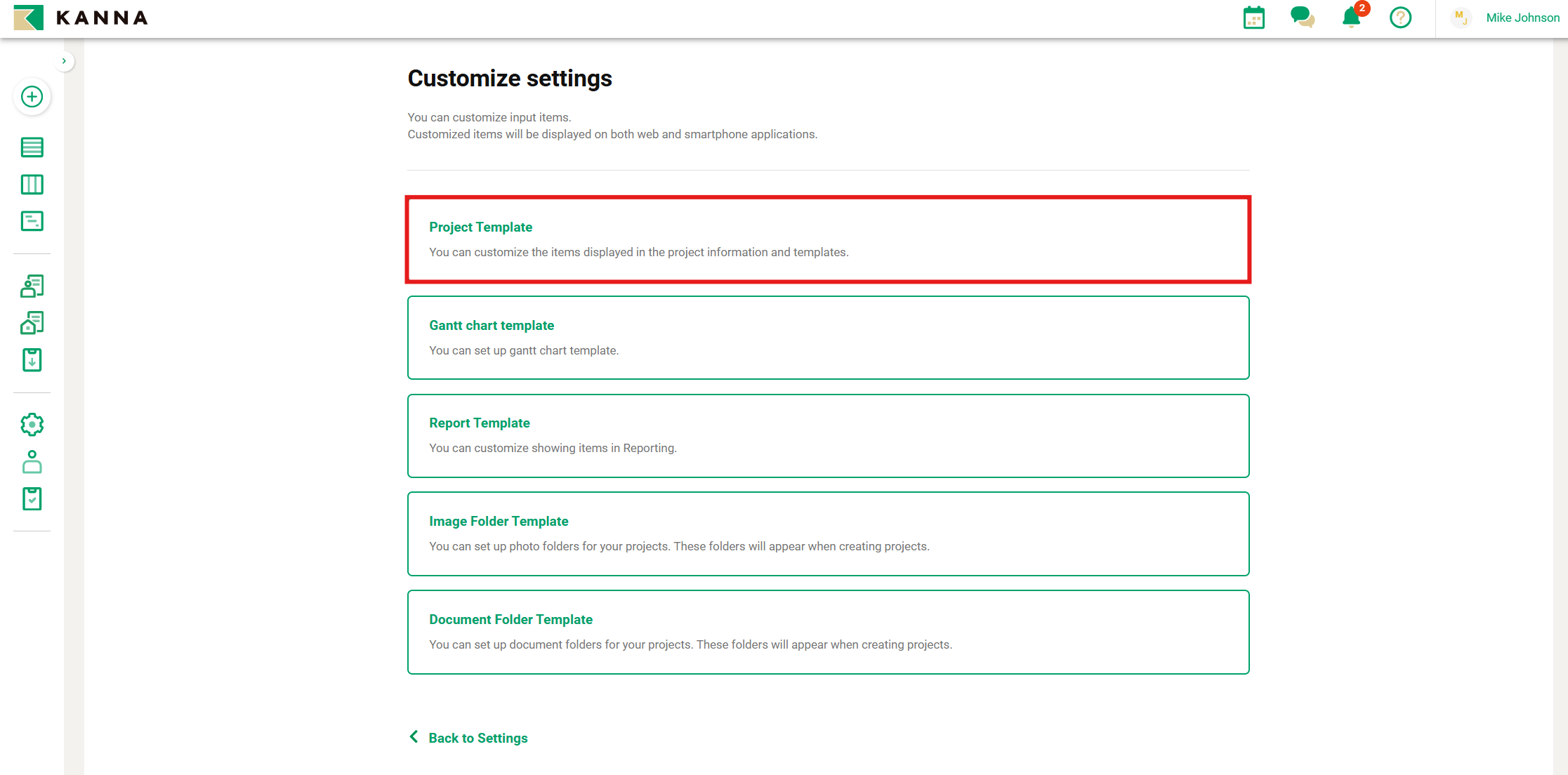Open the board columns view icon
This screenshot has height=775, width=1568.
[32, 185]
